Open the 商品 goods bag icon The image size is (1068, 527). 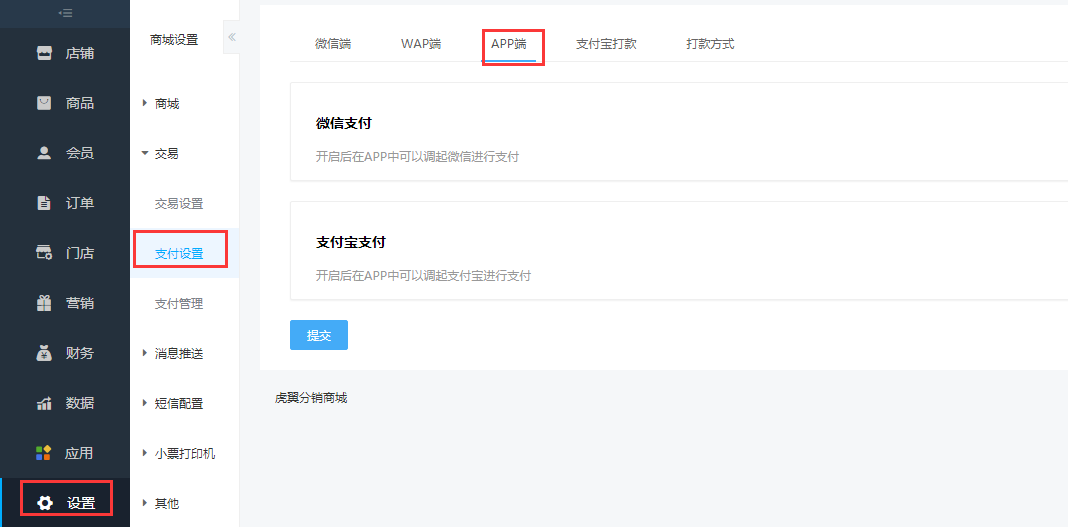(44, 103)
